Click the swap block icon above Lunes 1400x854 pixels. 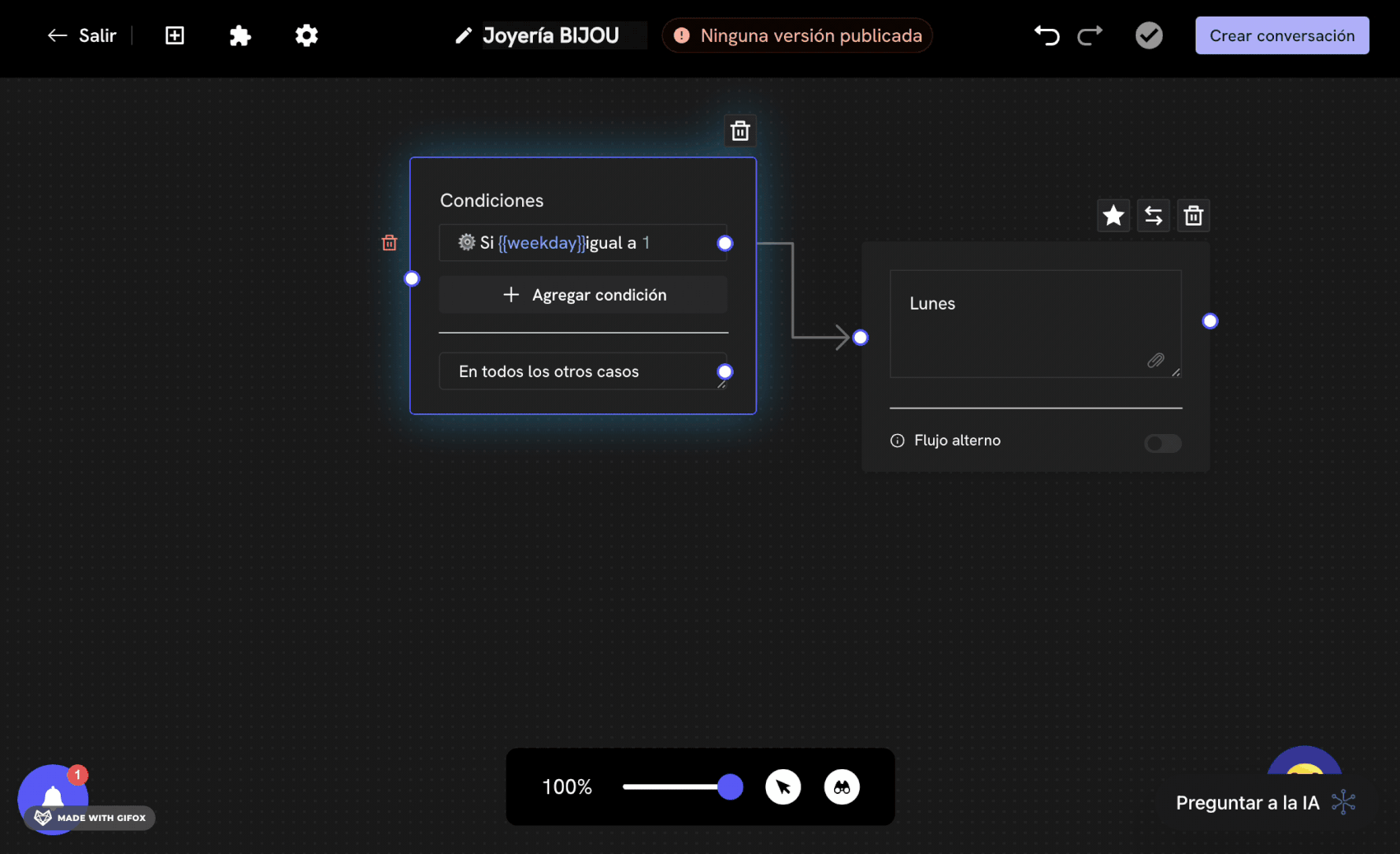pyautogui.click(x=1153, y=215)
